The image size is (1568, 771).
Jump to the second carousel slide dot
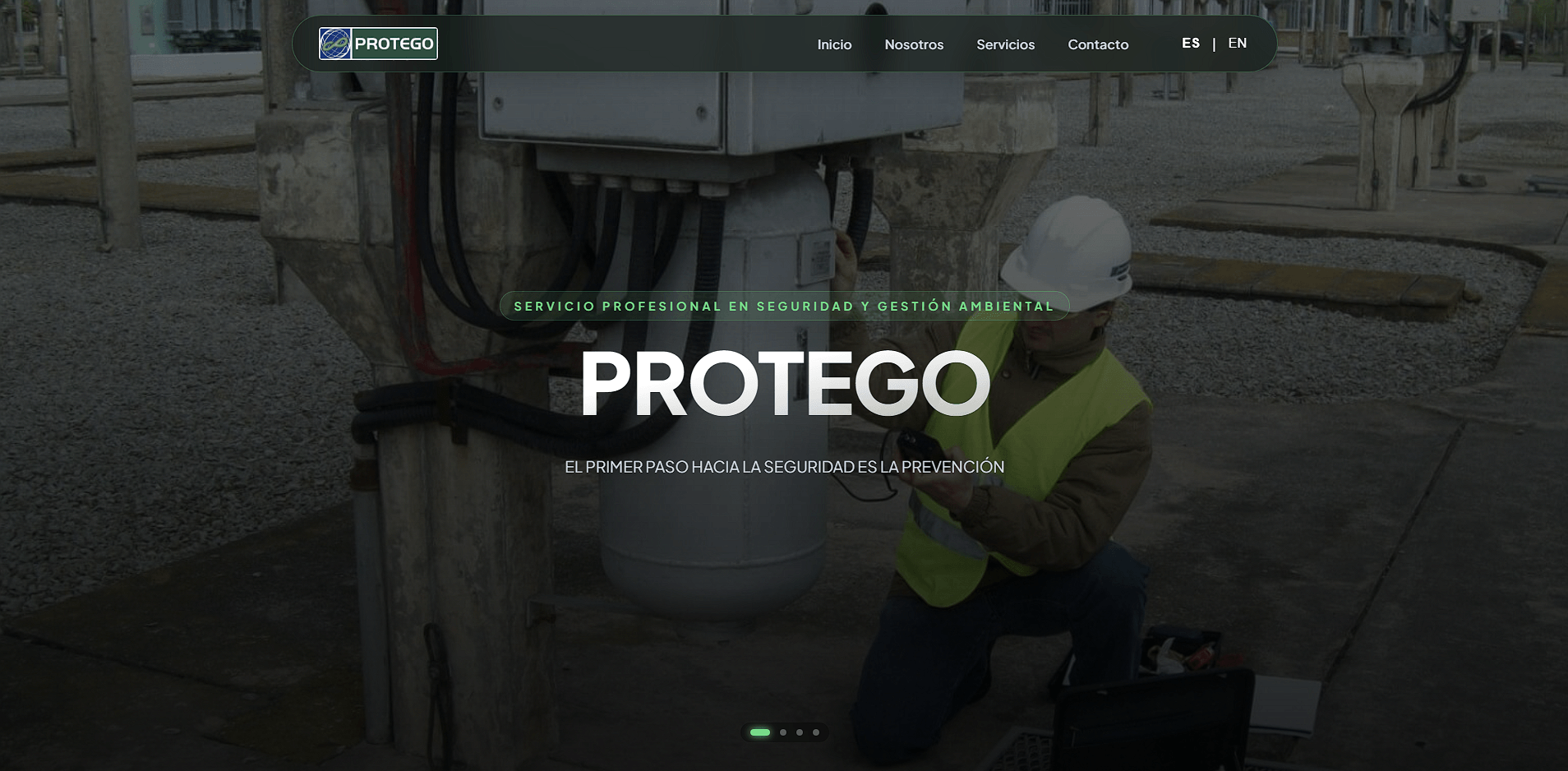783,732
